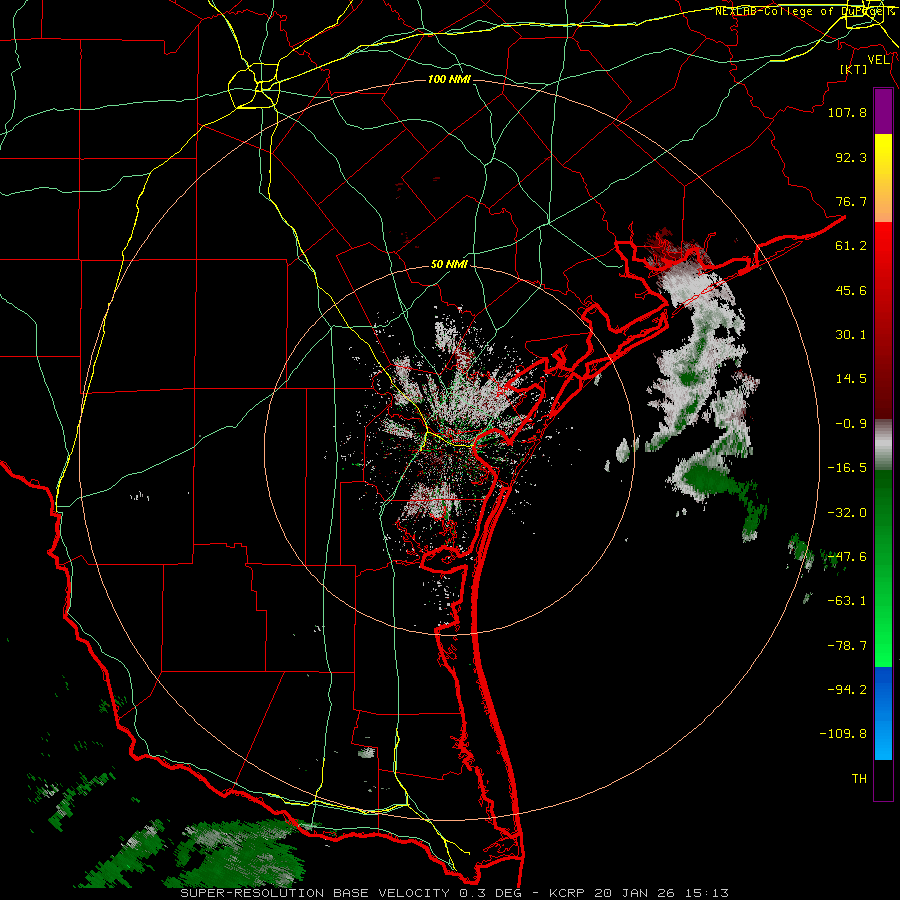This screenshot has width=900, height=900.
Task: Click the NEXLAB-College of DuPage credit text
Action: click(x=806, y=11)
